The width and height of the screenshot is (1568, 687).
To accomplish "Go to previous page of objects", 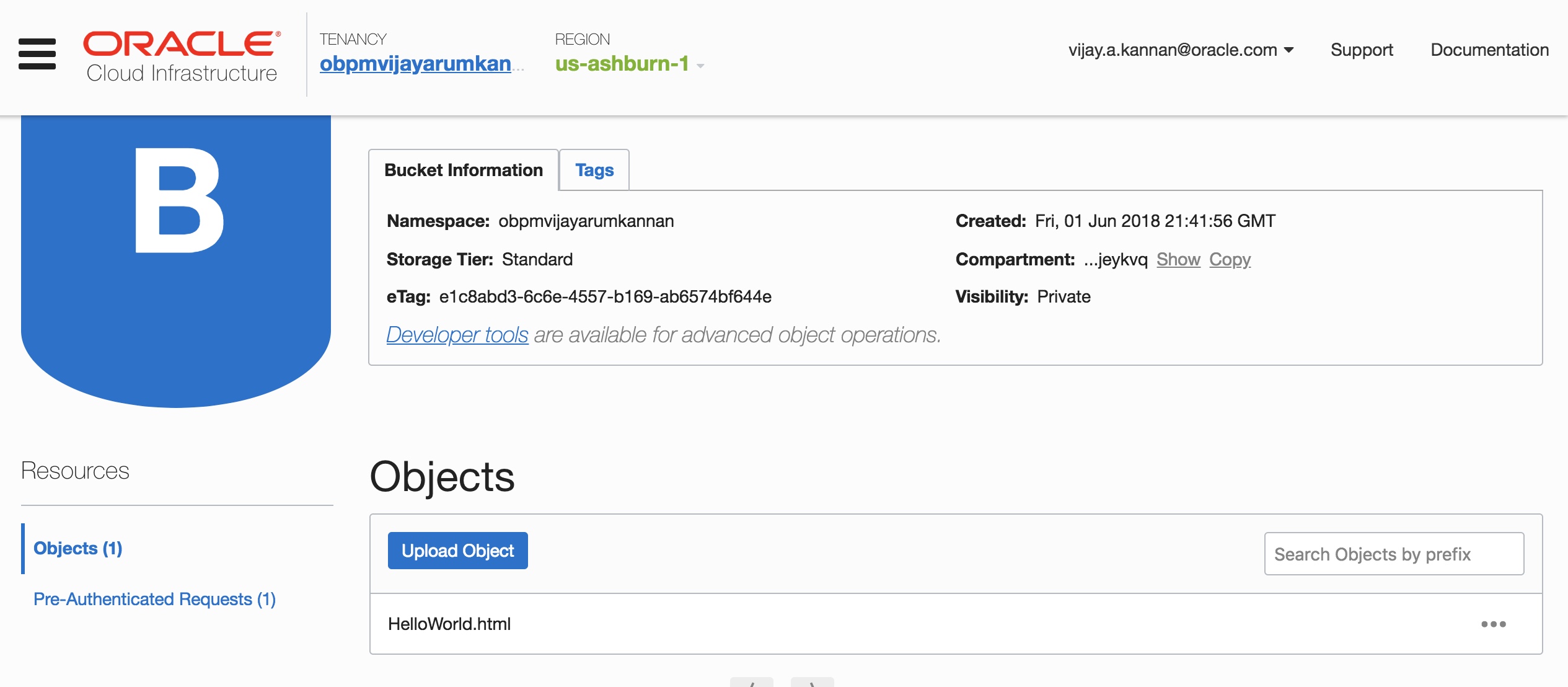I will 751,681.
